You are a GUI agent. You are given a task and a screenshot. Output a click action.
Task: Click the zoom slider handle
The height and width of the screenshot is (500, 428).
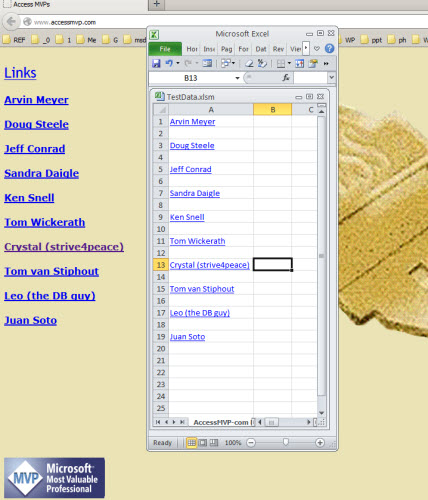[x=286, y=442]
